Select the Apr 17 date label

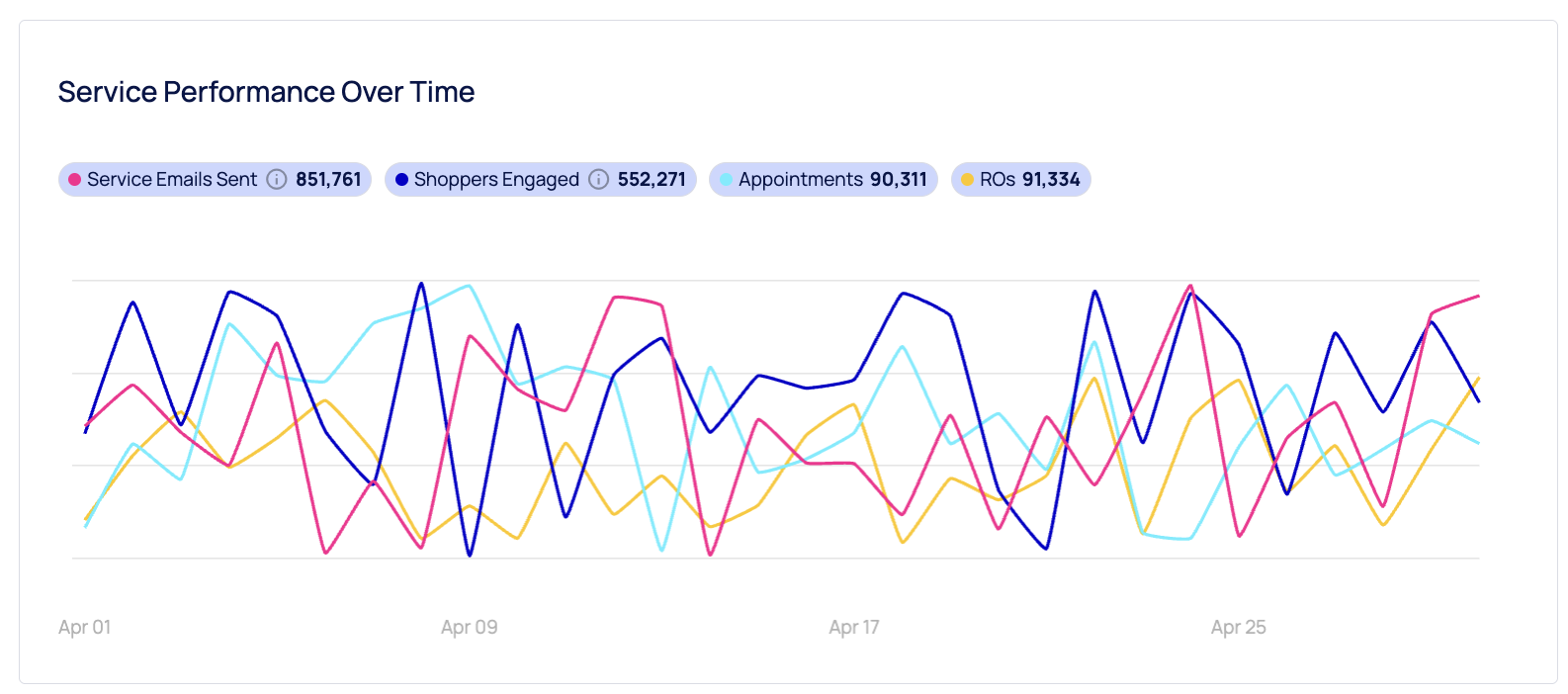854,627
